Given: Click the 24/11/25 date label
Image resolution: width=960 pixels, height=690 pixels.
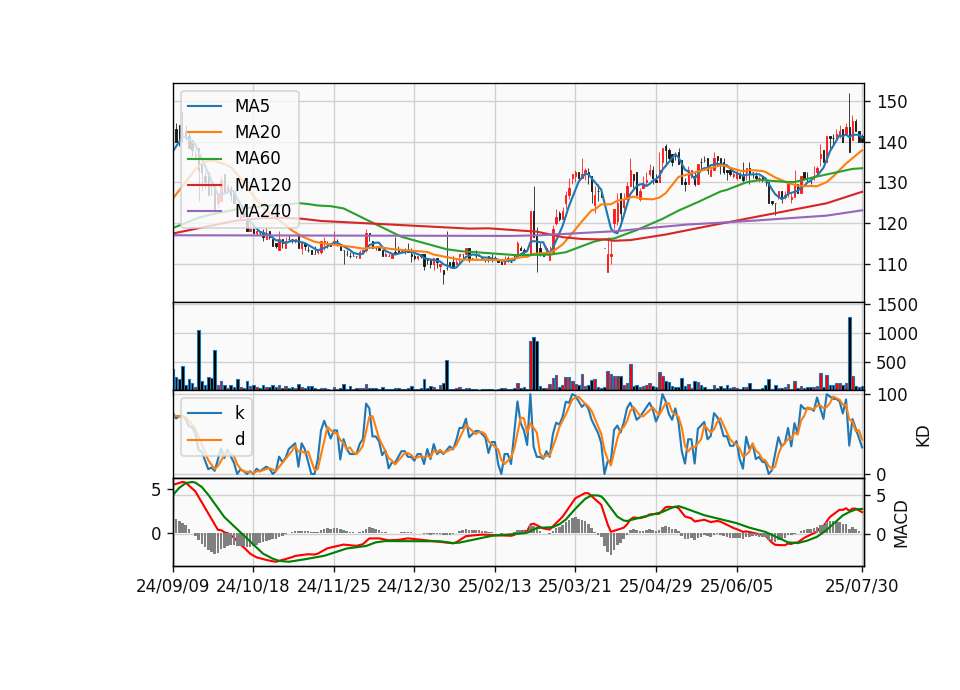Looking at the screenshot, I should [334, 586].
